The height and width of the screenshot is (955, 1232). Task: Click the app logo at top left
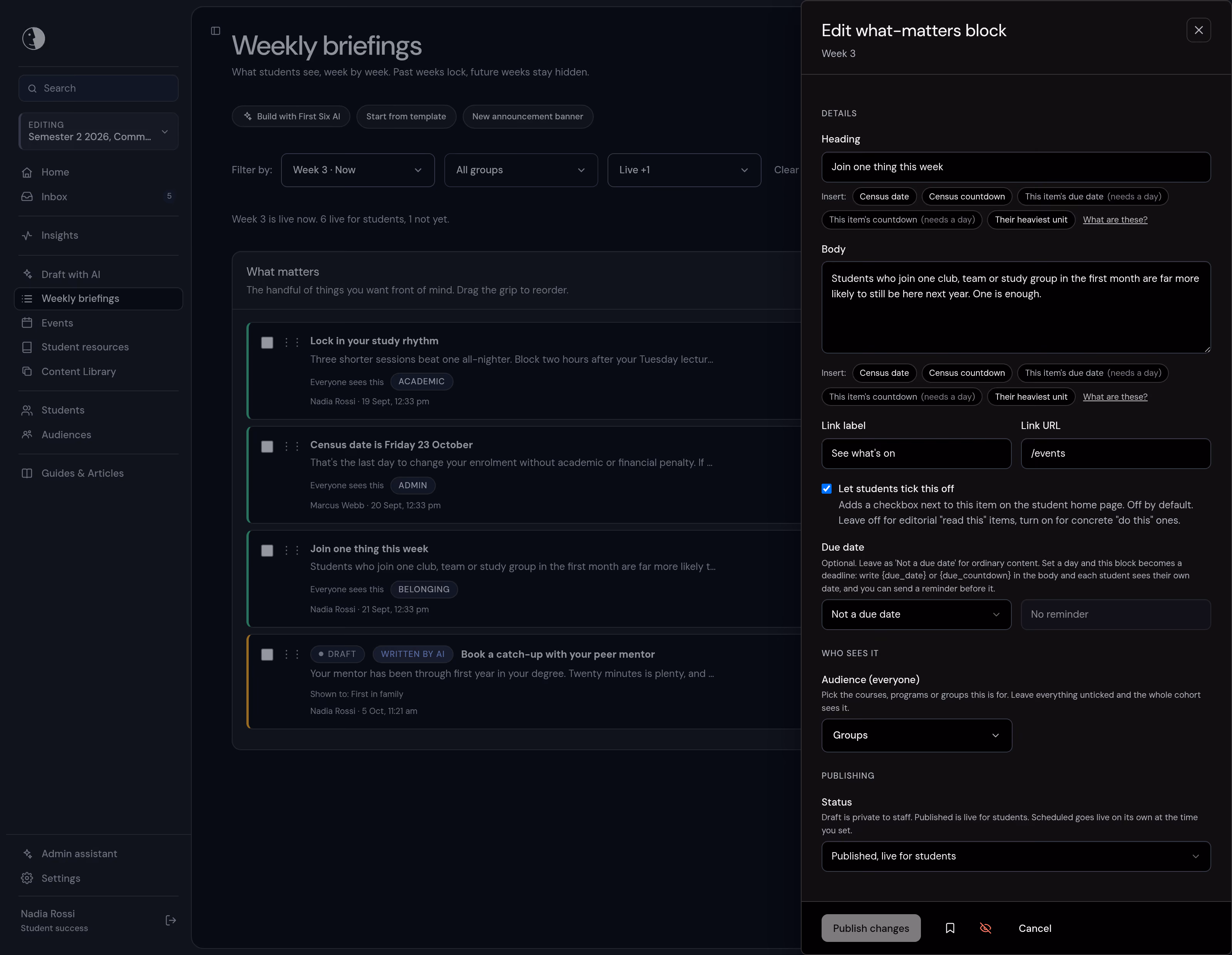point(33,39)
